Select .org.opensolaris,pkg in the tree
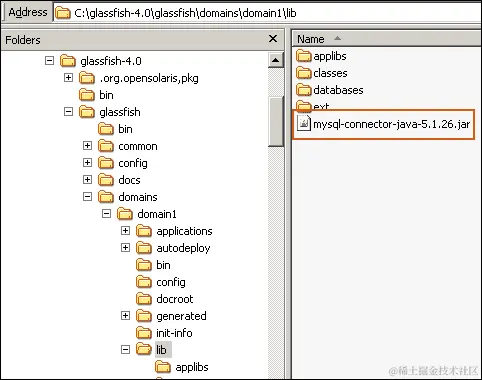Viewport: 482px width, 380px height. click(149, 78)
